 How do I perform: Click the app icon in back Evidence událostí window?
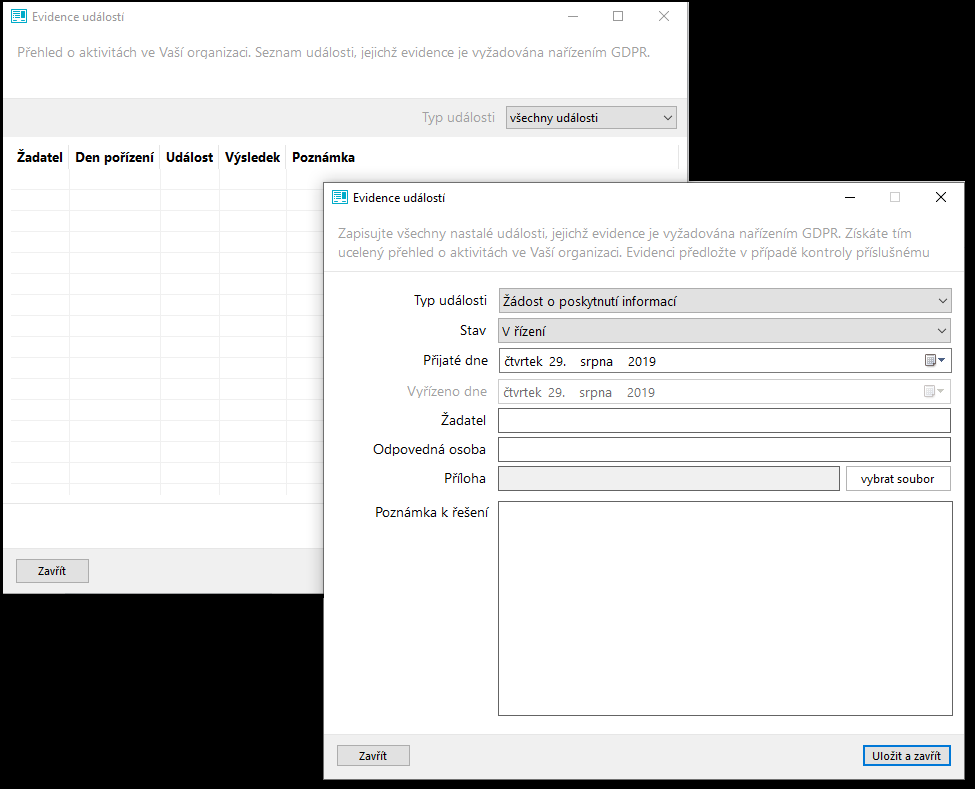pos(19,16)
